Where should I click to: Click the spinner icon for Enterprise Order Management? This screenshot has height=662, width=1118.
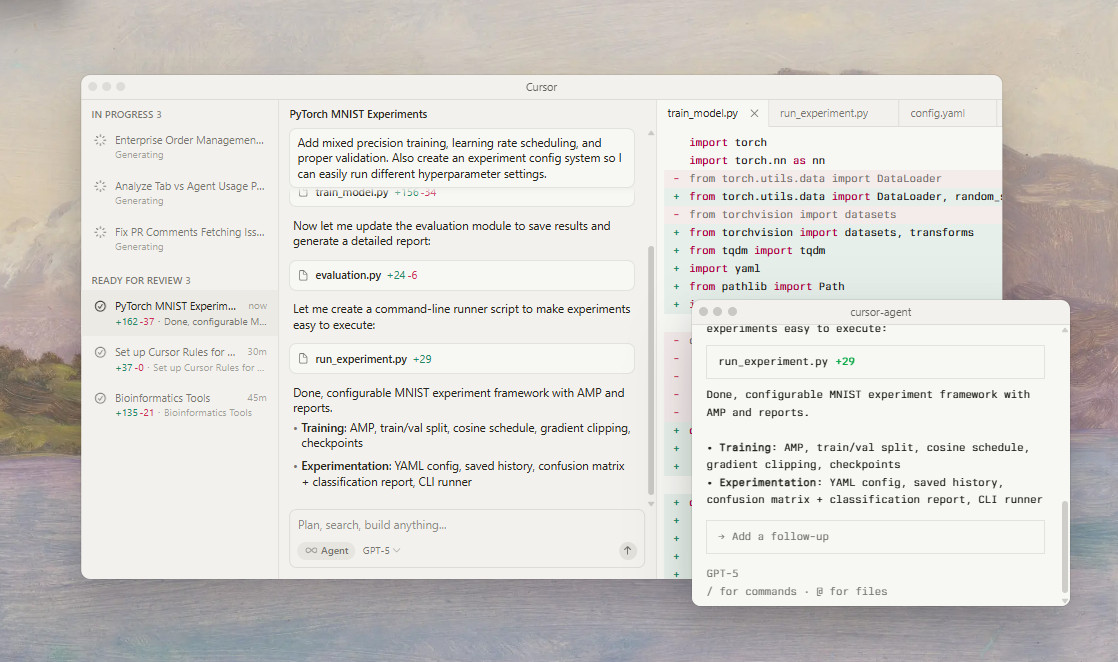point(100,141)
